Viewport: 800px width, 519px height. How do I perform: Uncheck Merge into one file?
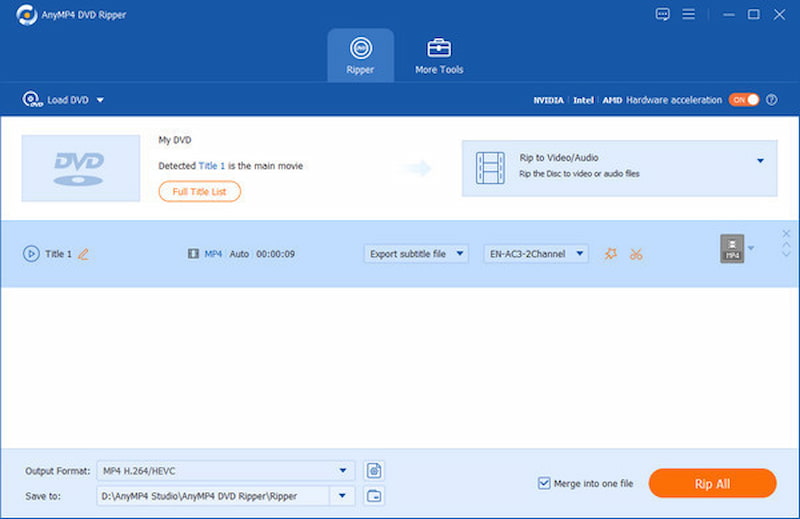coord(545,484)
